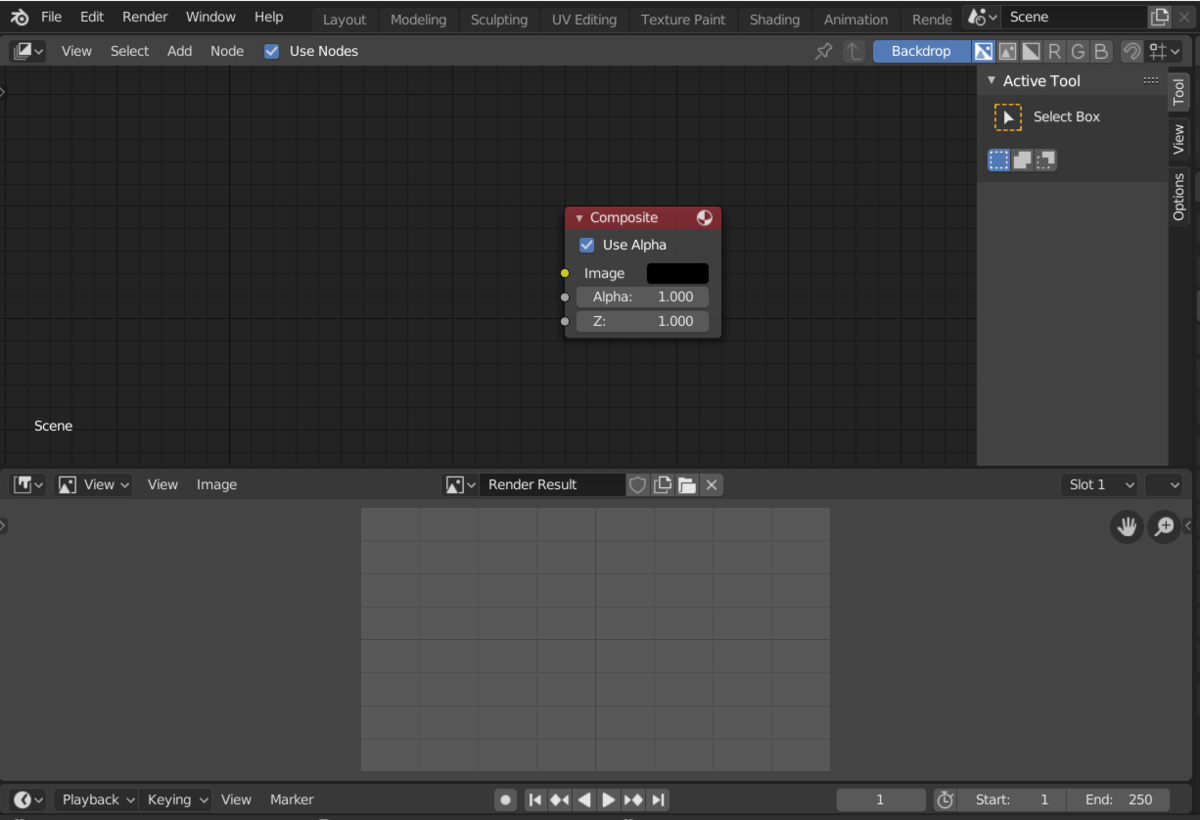Open the image editor View mode dropdown
This screenshot has height=820, width=1200.
pyautogui.click(x=94, y=485)
